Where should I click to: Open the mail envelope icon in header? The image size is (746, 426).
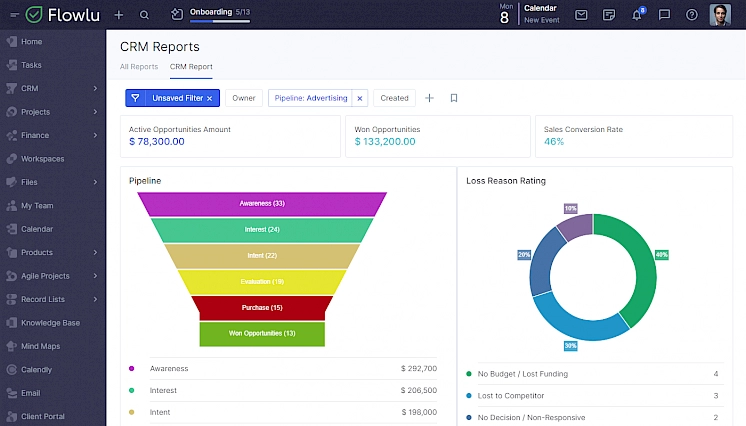tap(581, 15)
